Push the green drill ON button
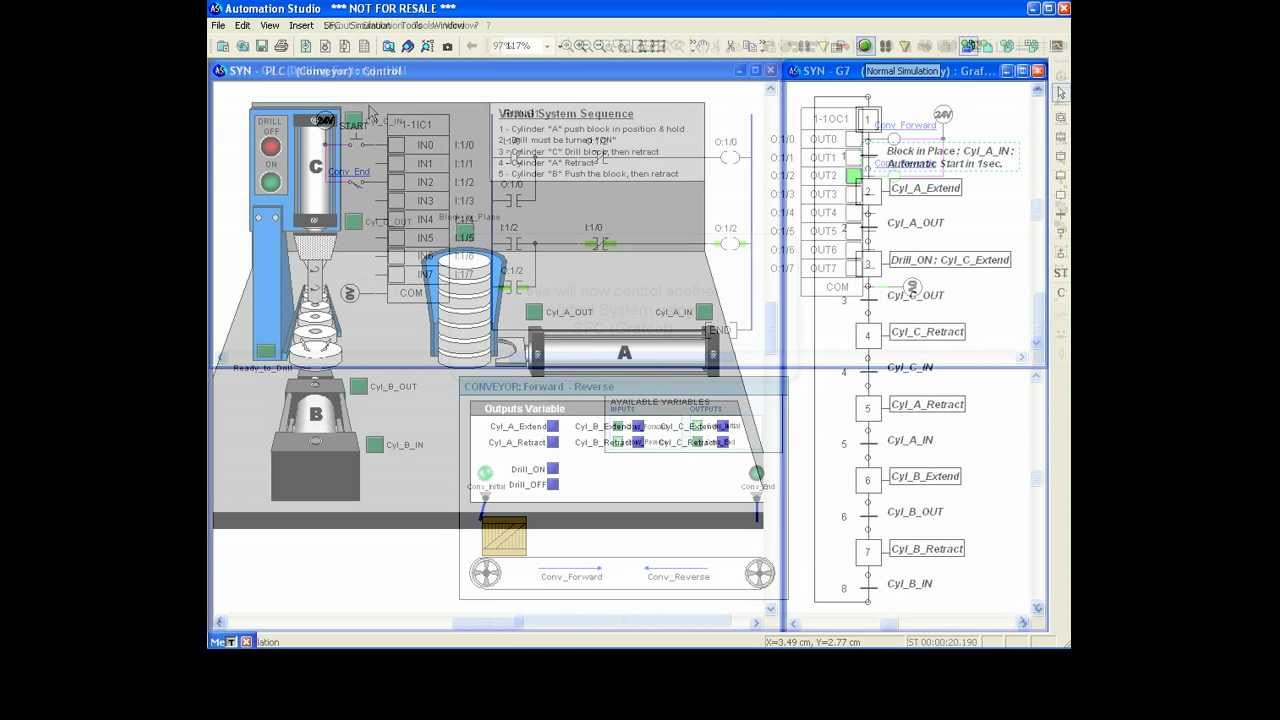The image size is (1280, 720). coord(270,182)
